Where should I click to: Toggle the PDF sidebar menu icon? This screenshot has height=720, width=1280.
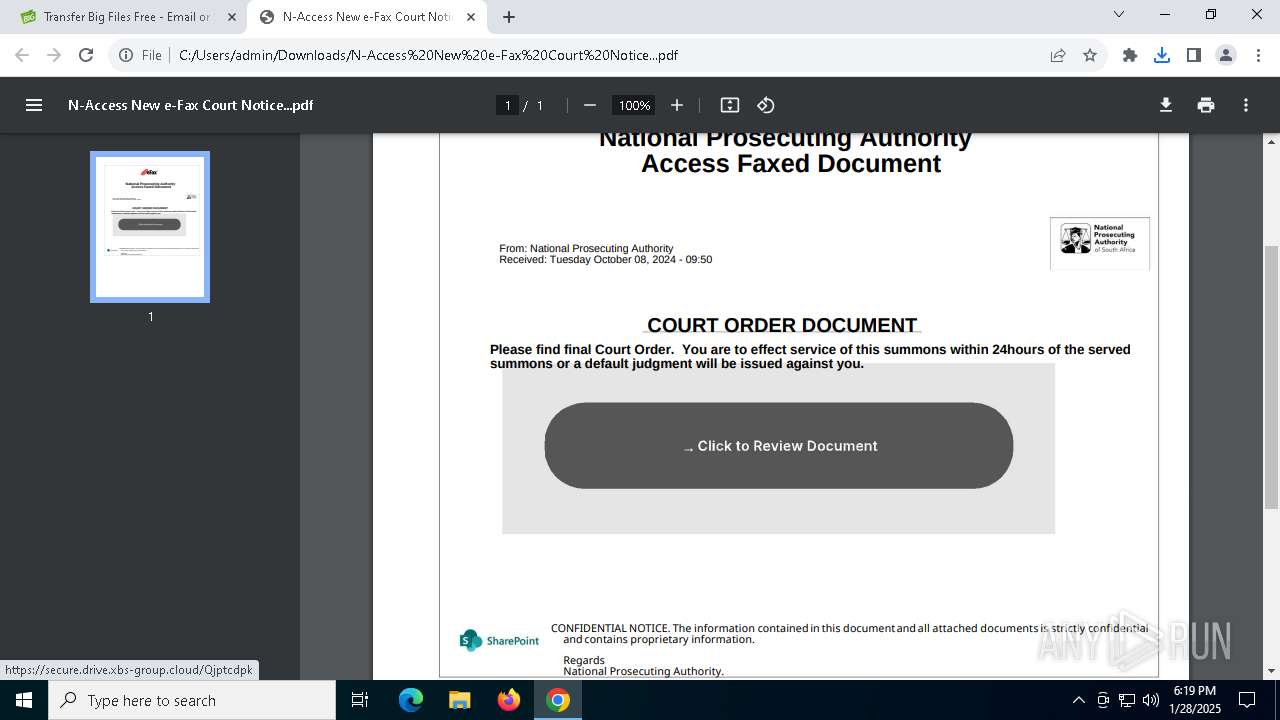click(34, 105)
